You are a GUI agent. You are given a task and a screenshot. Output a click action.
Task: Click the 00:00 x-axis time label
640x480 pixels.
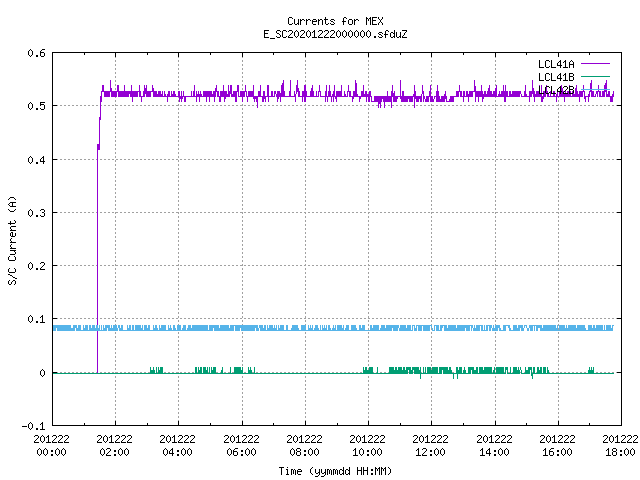point(51,452)
